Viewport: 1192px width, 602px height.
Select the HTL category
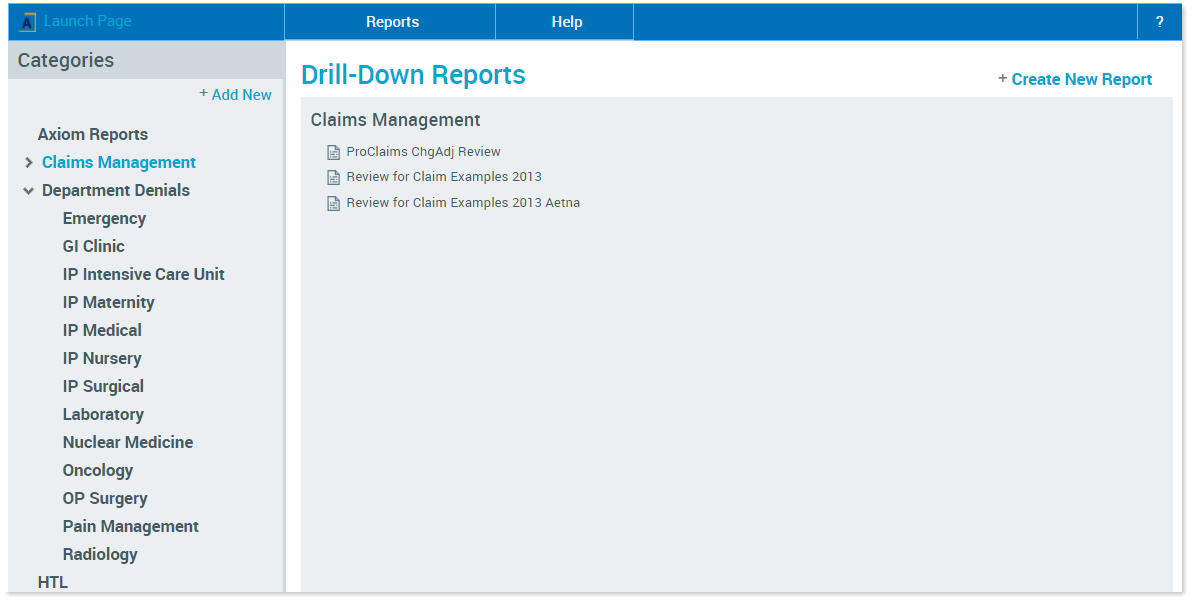[53, 581]
